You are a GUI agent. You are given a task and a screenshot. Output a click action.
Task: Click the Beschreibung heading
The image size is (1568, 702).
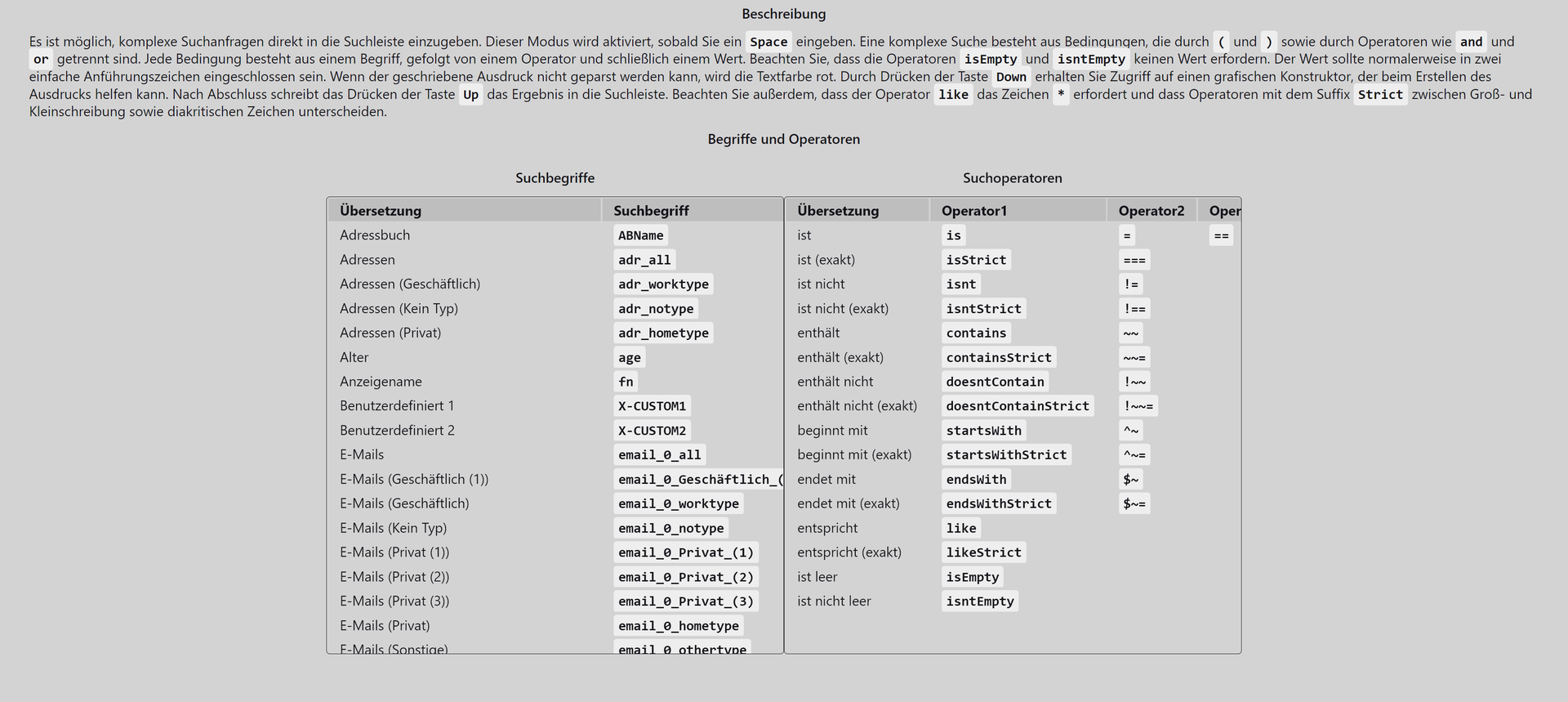[783, 14]
